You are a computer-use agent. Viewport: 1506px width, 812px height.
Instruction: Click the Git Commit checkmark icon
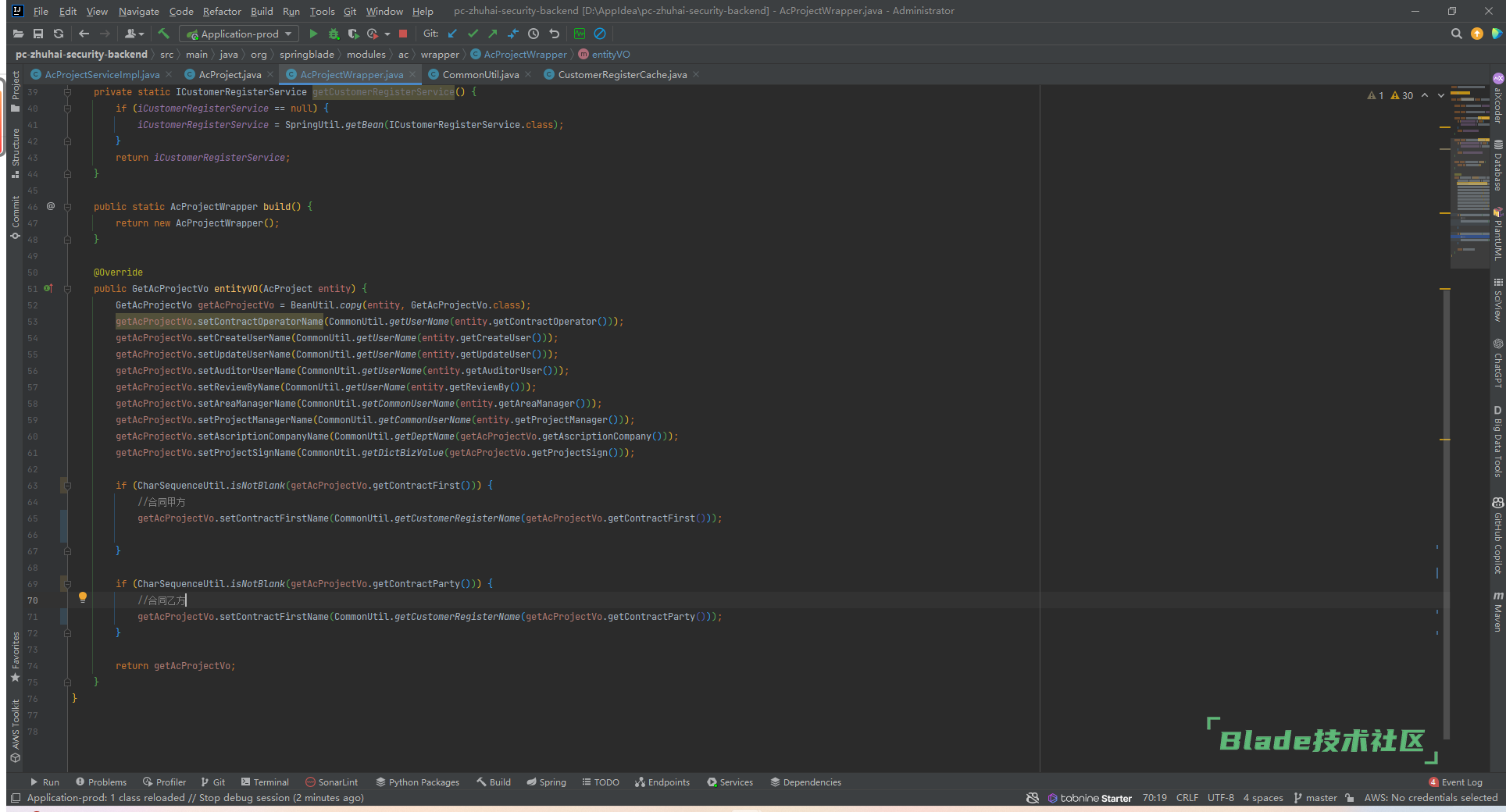(473, 34)
